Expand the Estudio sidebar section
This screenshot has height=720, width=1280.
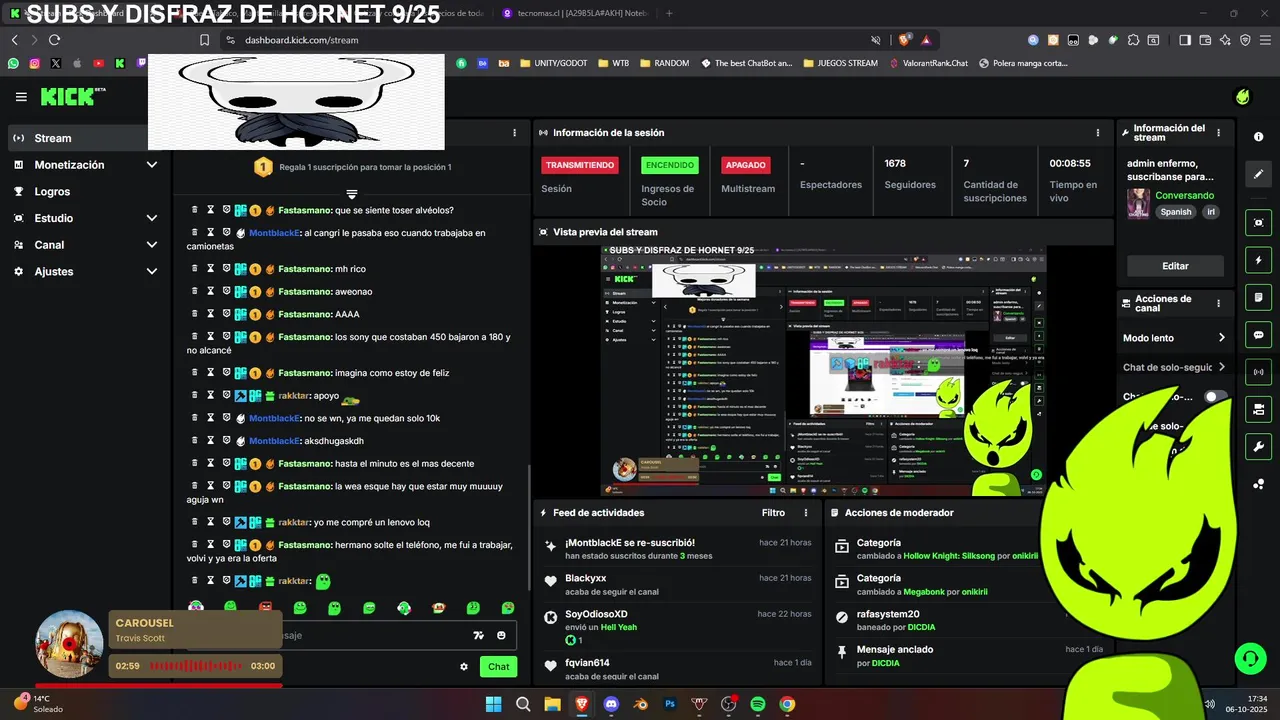point(152,218)
